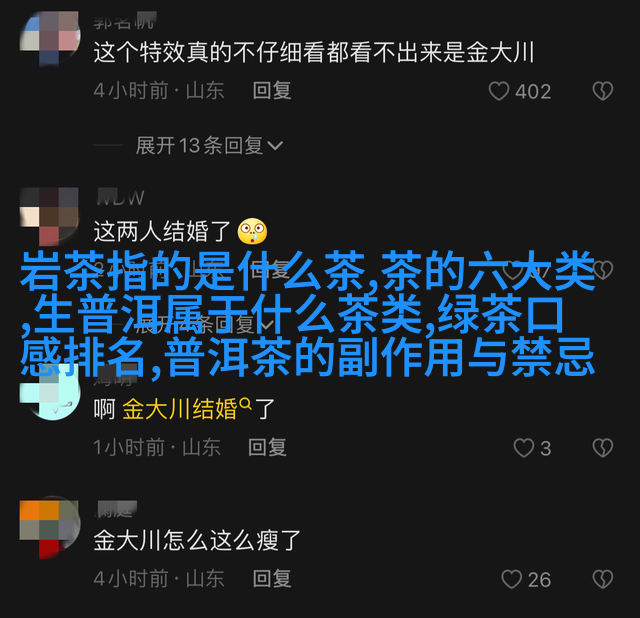This screenshot has width=640, height=618.
Task: Reply to the 4小时前 special effects comment
Action: [x=272, y=90]
